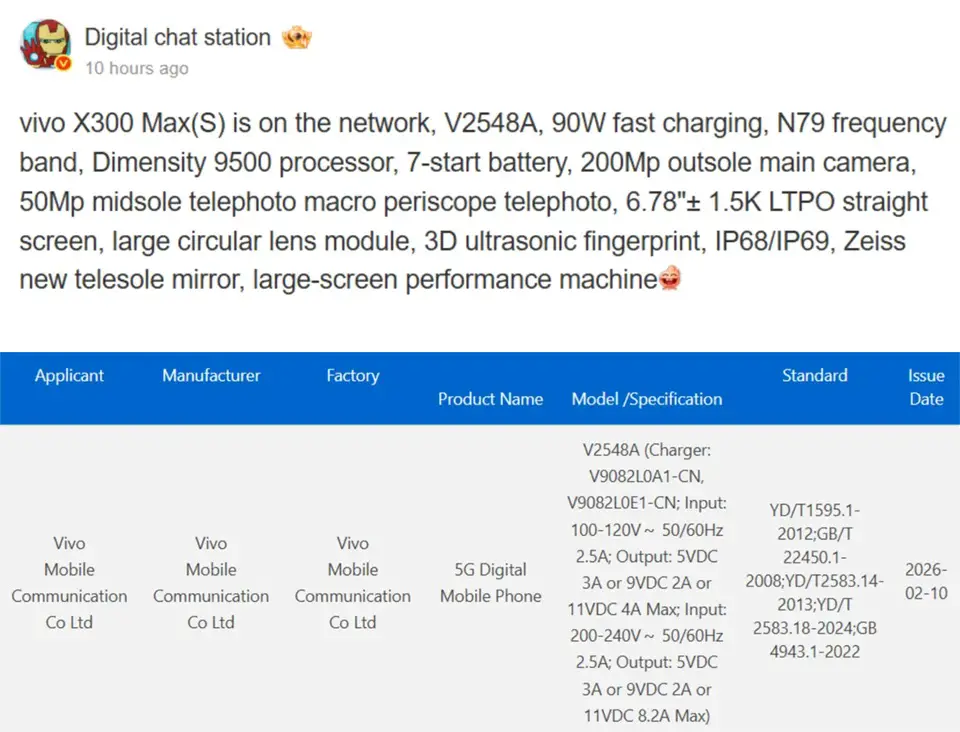The image size is (960, 732).
Task: Open the Digital chat station profile name
Action: tap(177, 38)
